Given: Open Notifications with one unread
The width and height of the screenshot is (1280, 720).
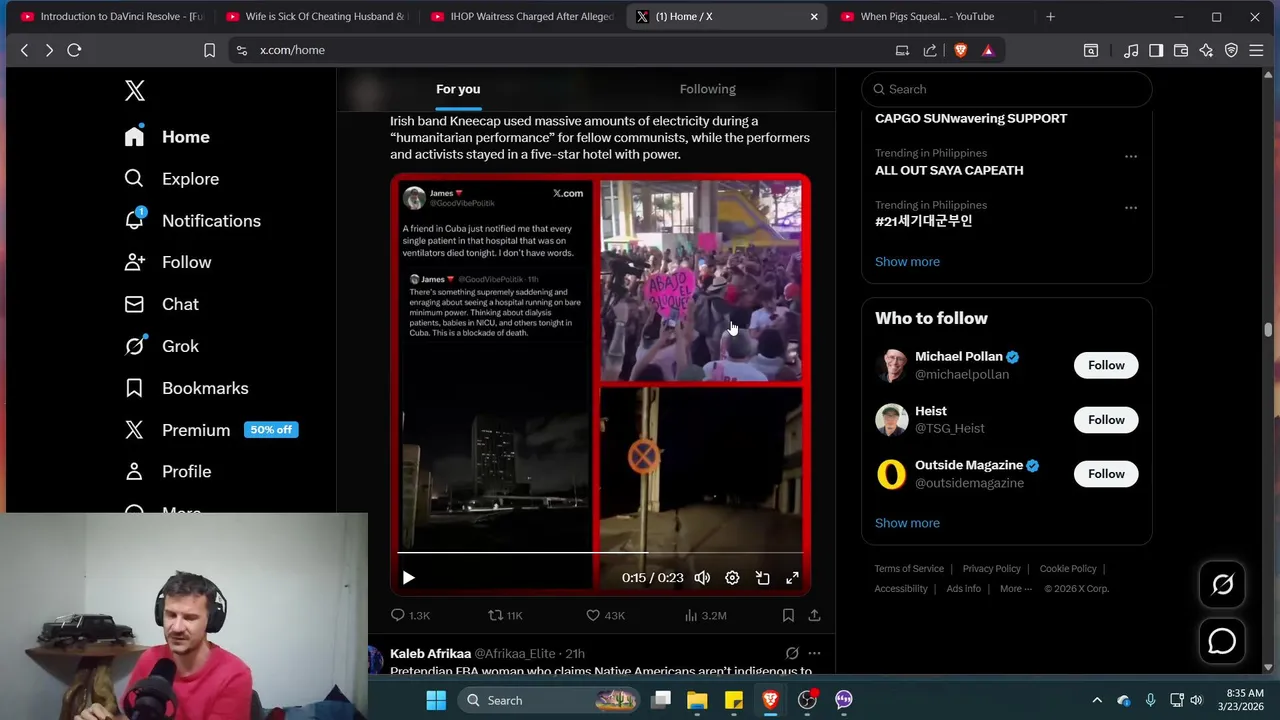Looking at the screenshot, I should (192, 221).
